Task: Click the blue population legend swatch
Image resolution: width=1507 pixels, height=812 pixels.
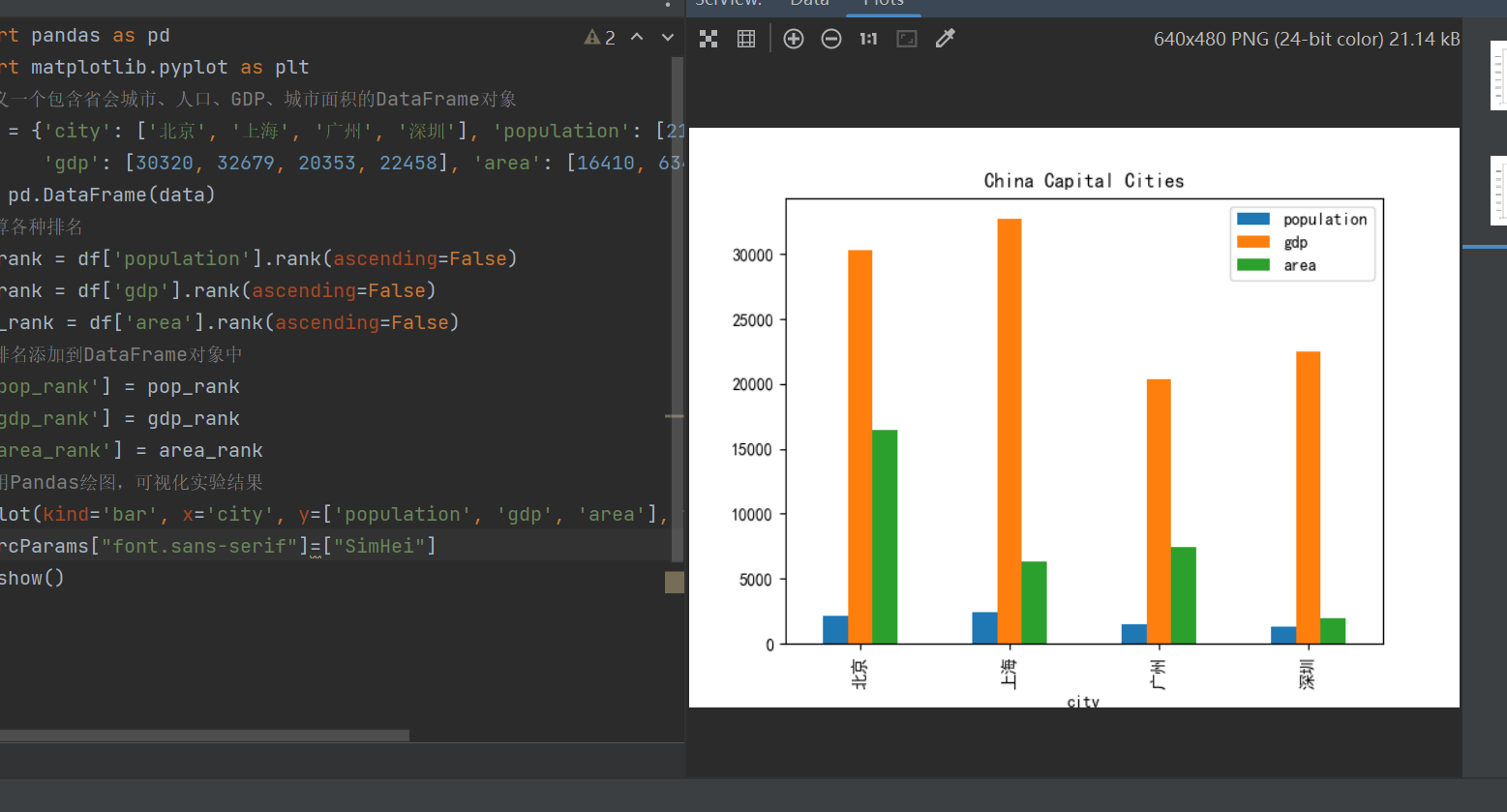Action: [x=1253, y=220]
